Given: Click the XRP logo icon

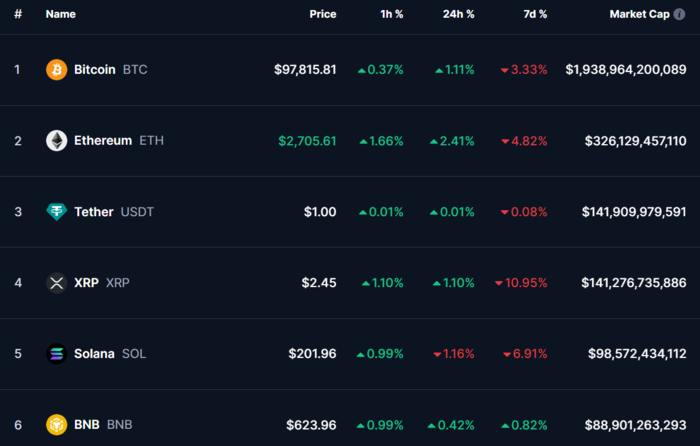Looking at the screenshot, I should pyautogui.click(x=57, y=283).
